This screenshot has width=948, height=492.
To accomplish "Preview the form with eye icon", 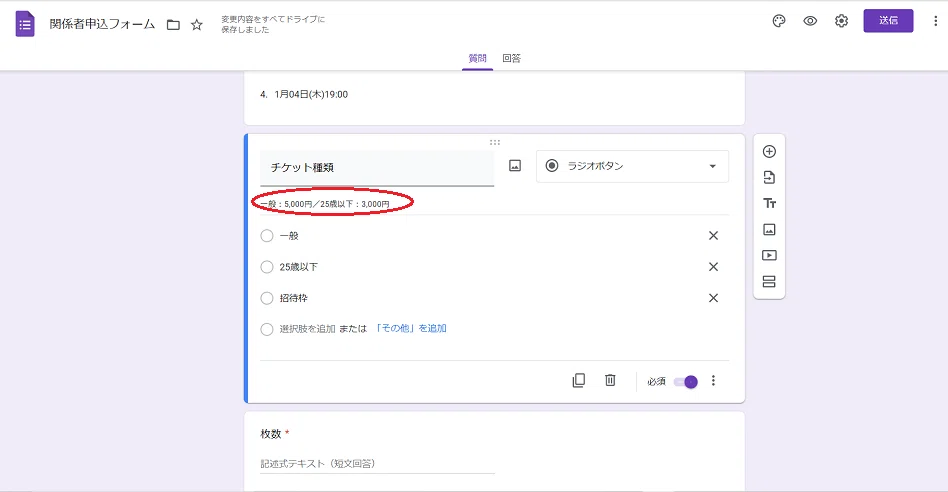I will tap(810, 21).
